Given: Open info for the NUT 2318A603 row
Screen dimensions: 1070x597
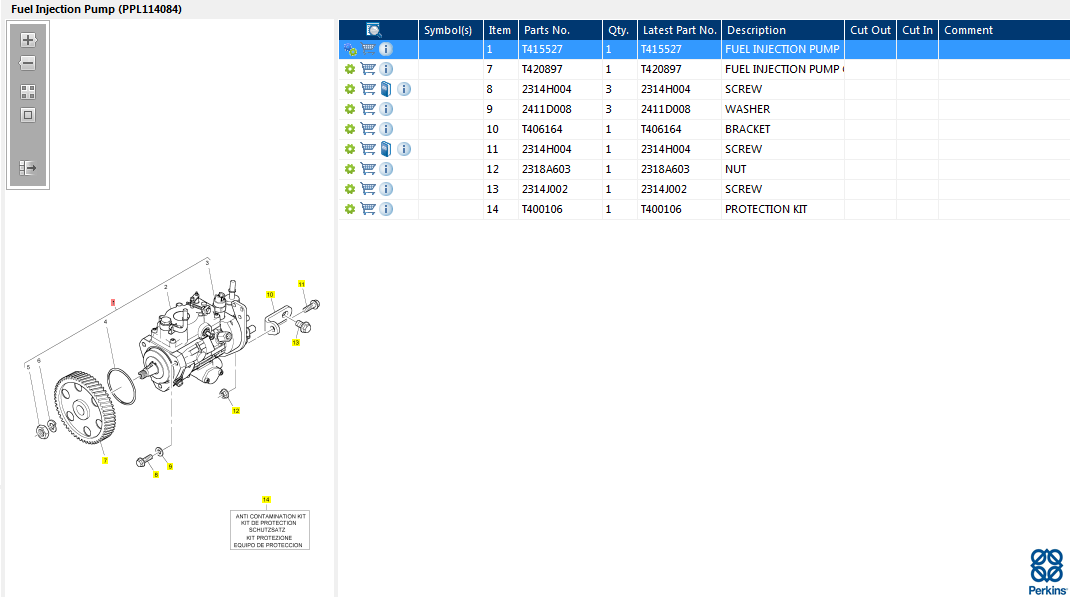Looking at the screenshot, I should pos(386,169).
